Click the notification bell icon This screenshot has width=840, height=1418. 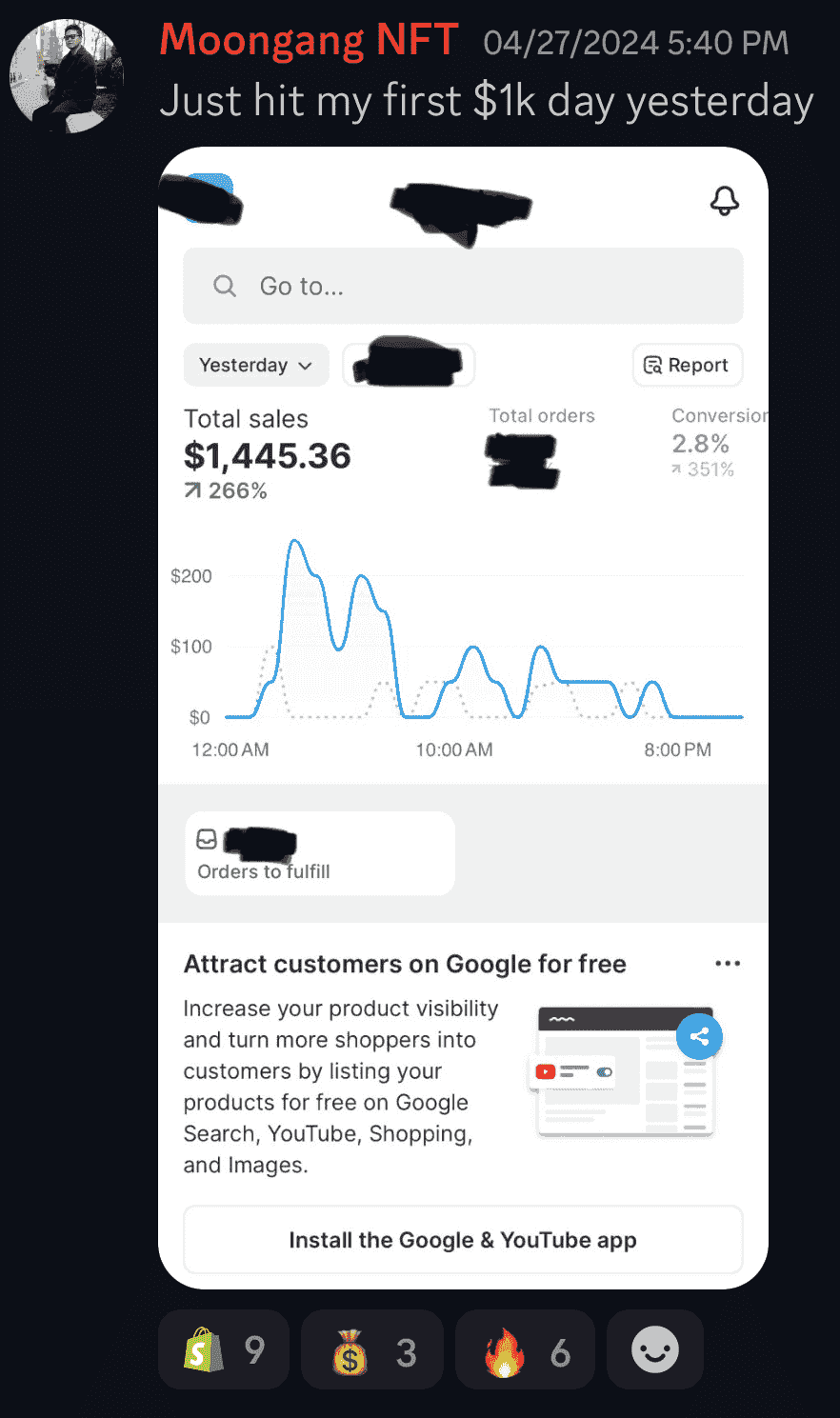[725, 200]
